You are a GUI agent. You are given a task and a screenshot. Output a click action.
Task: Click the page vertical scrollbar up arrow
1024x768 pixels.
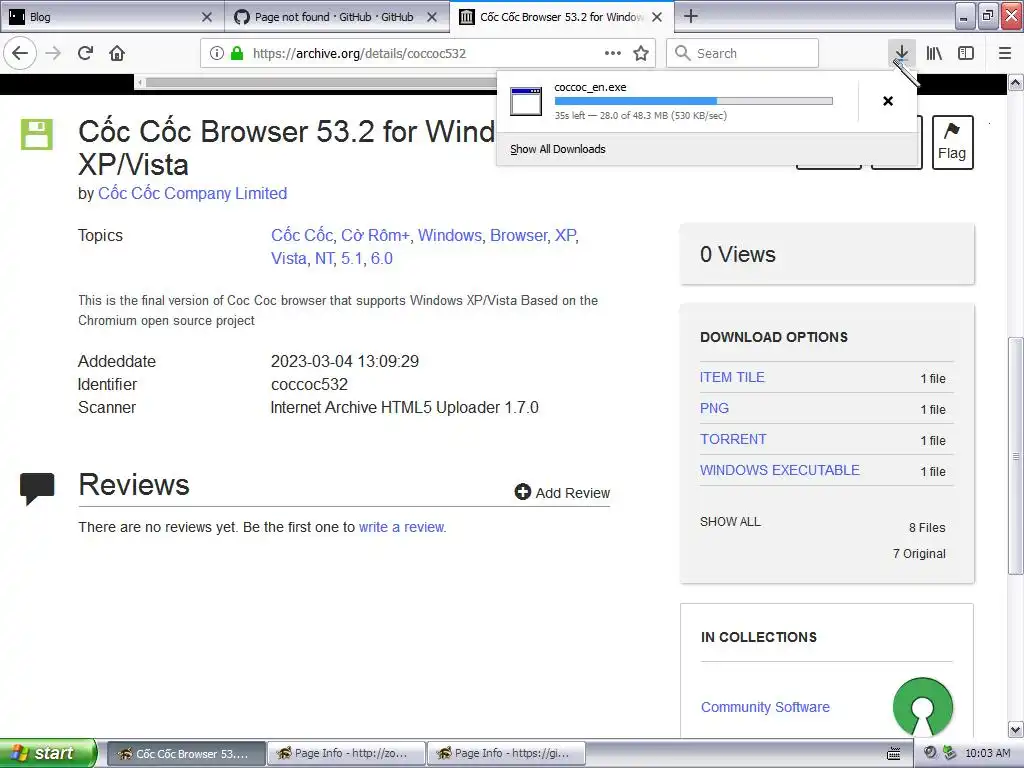[x=1016, y=83]
